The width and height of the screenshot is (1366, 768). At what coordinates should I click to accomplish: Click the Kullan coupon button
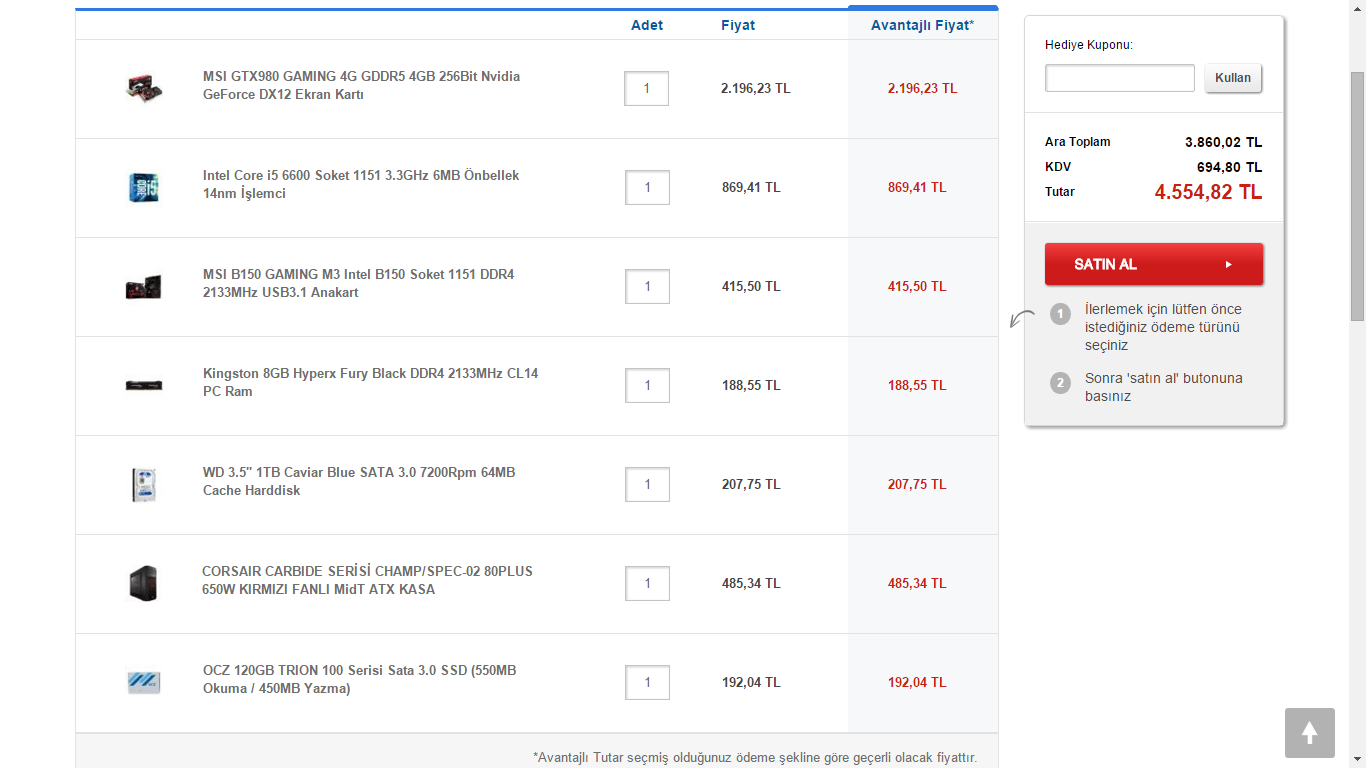point(1233,78)
